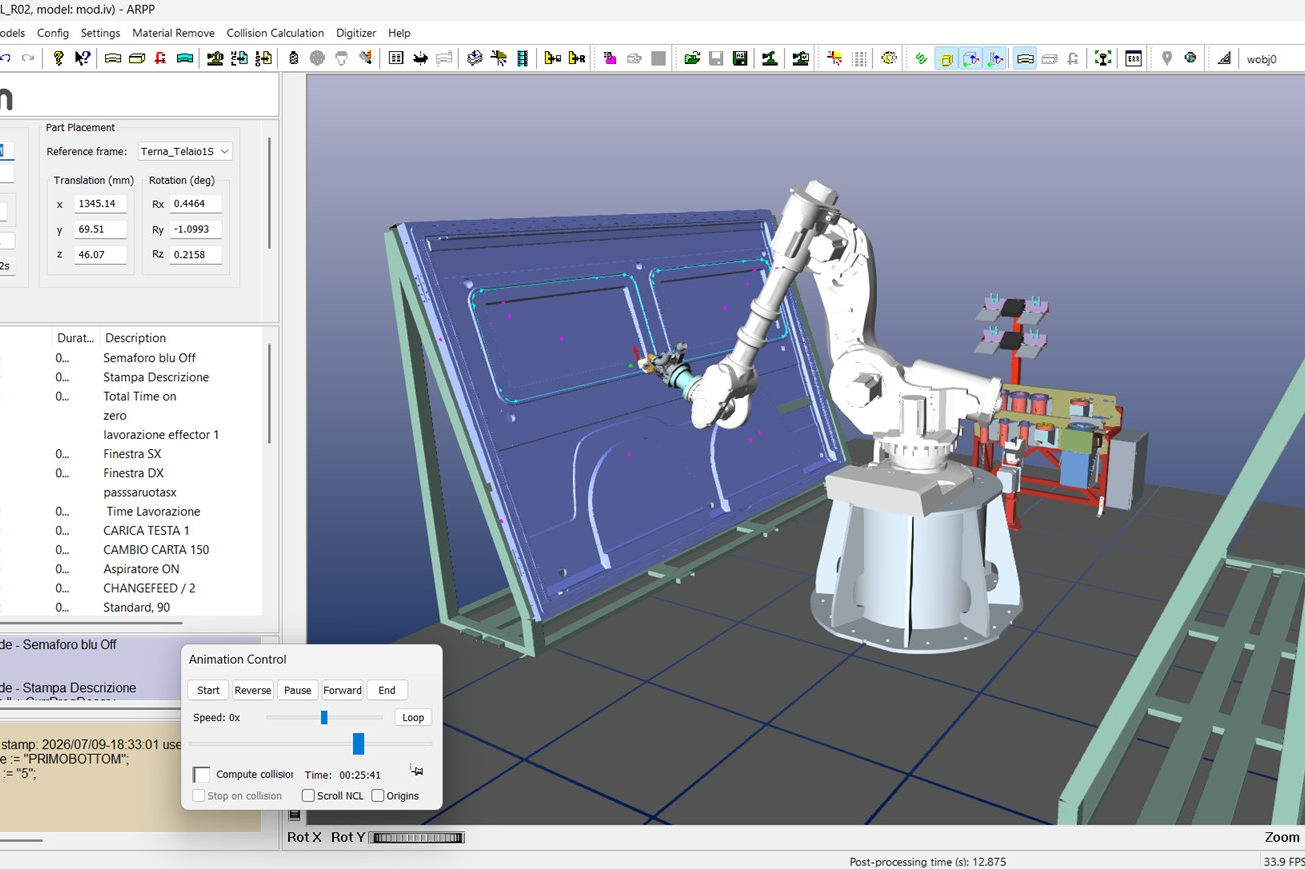The height and width of the screenshot is (869, 1305).
Task: Check the Origins checkbox
Action: [x=378, y=796]
